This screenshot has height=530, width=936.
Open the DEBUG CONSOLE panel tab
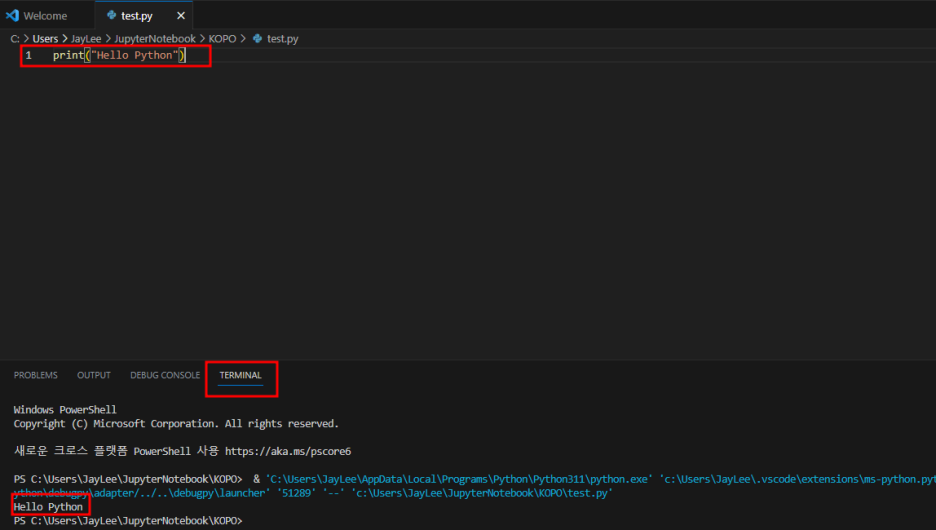click(x=165, y=375)
